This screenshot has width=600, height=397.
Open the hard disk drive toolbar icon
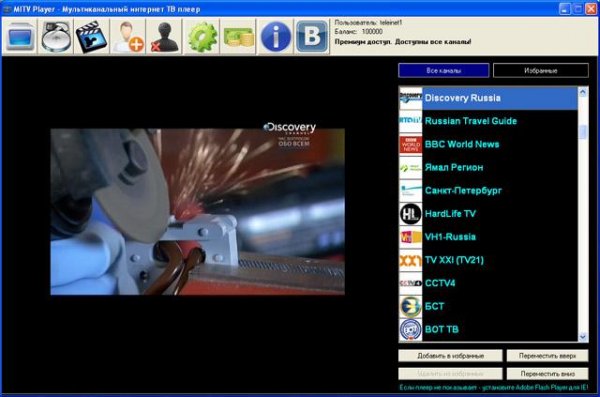56,37
